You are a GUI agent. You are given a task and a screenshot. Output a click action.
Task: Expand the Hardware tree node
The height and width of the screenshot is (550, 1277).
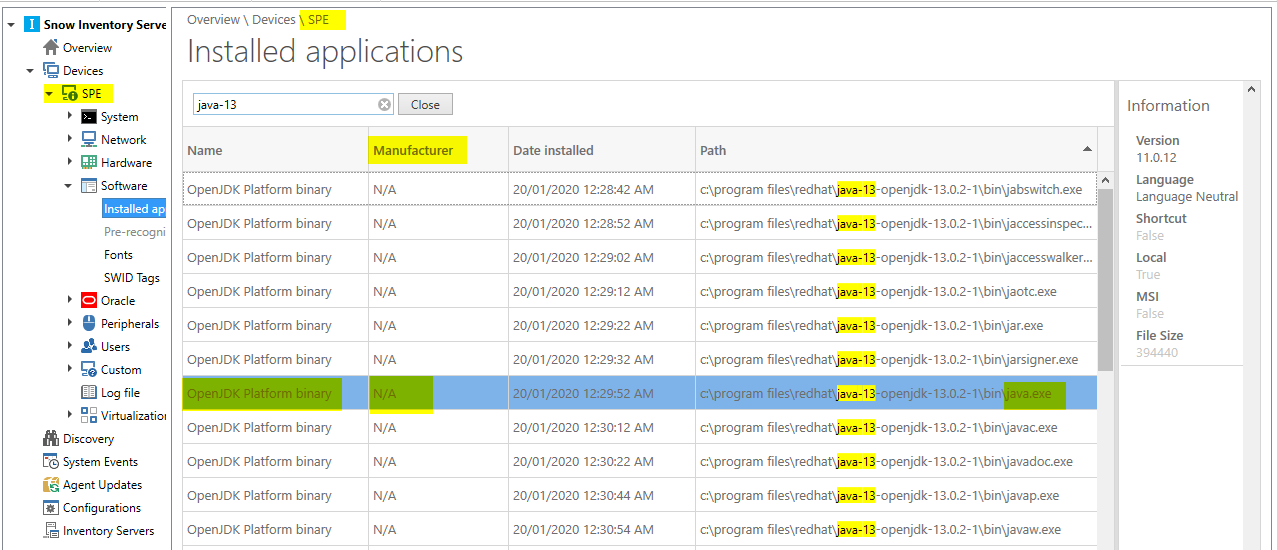69,162
